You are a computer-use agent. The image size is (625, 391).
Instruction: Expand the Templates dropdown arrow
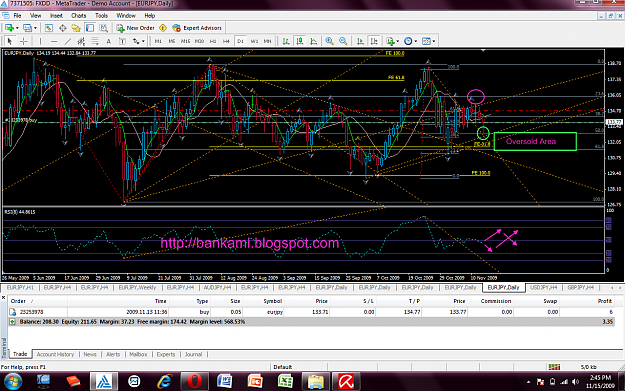434,41
